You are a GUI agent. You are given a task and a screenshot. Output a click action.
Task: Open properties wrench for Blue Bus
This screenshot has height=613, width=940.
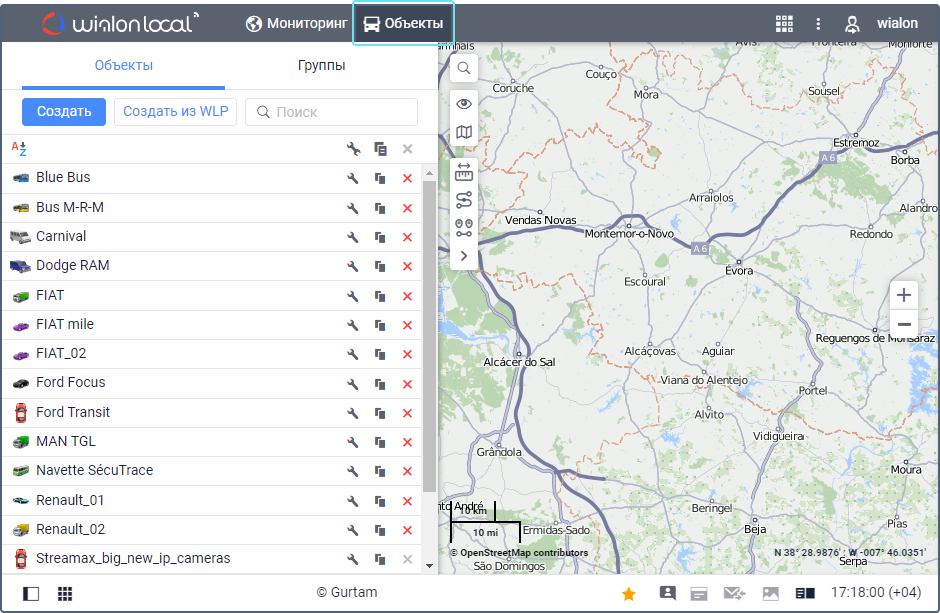(353, 179)
